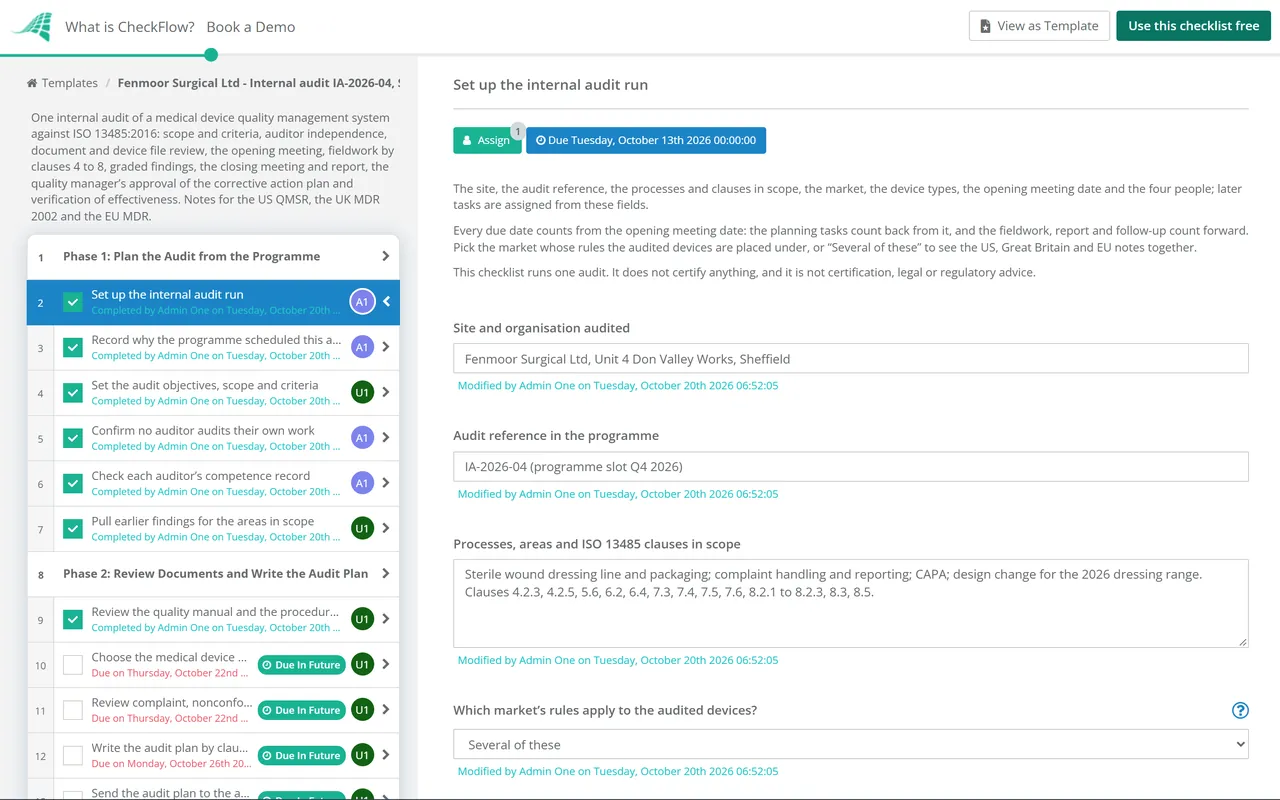Click the U1 avatar on 'Review the quality manual' row
1280x800 pixels.
(362, 619)
